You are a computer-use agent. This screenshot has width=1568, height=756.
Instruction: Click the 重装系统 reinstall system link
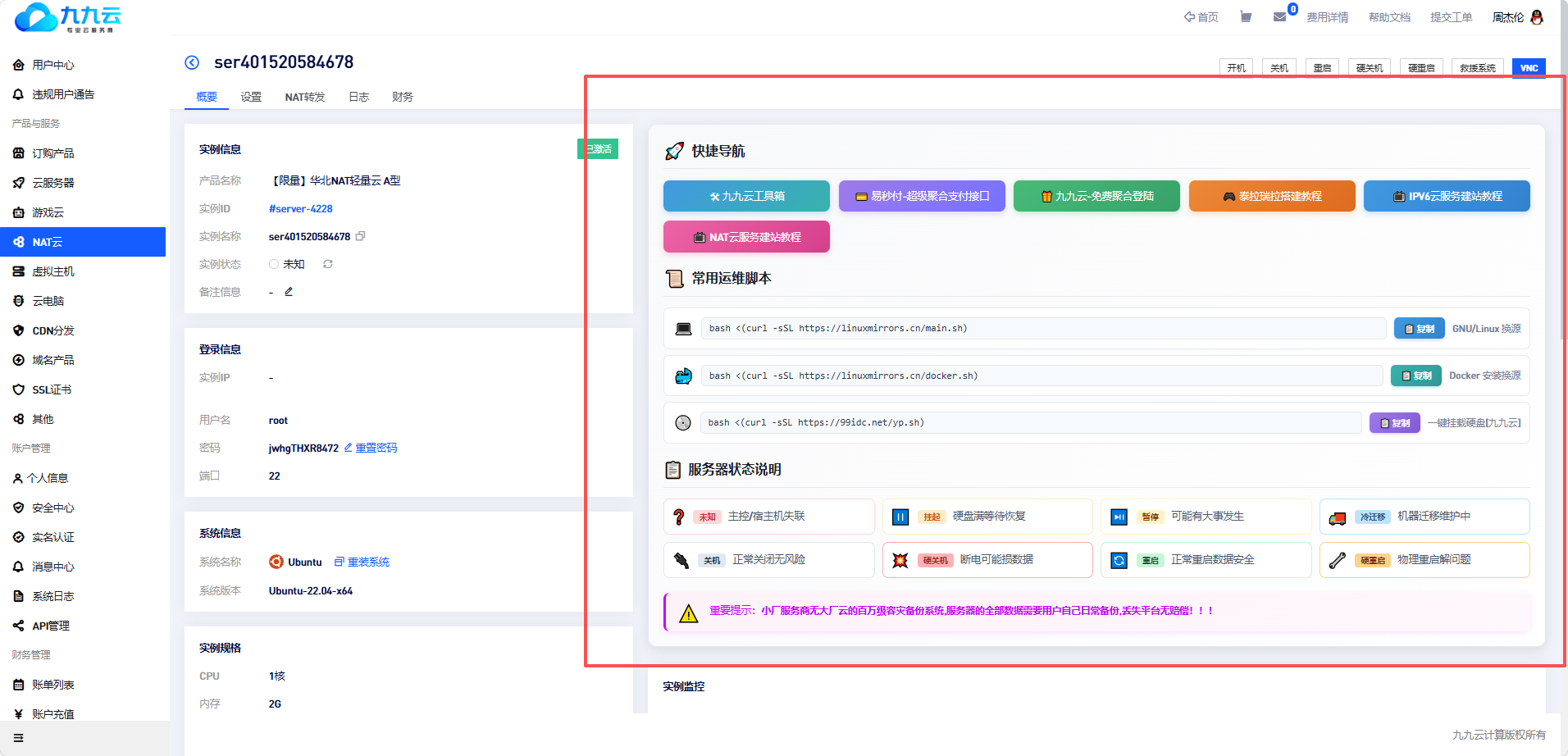coord(362,562)
